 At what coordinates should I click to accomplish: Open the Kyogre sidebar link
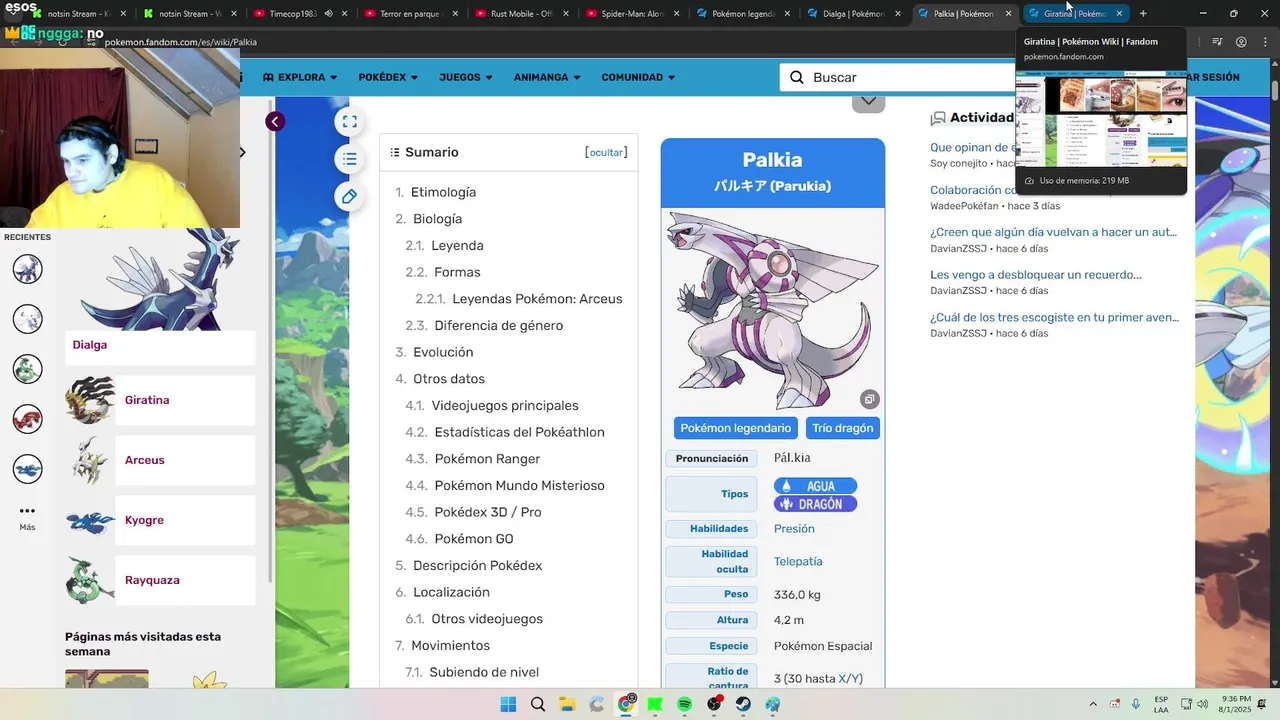pyautogui.click(x=144, y=520)
